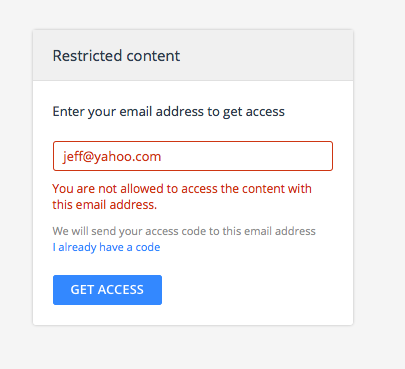
Task: Click the gray 'We will send your access code' hint
Action: (184, 231)
